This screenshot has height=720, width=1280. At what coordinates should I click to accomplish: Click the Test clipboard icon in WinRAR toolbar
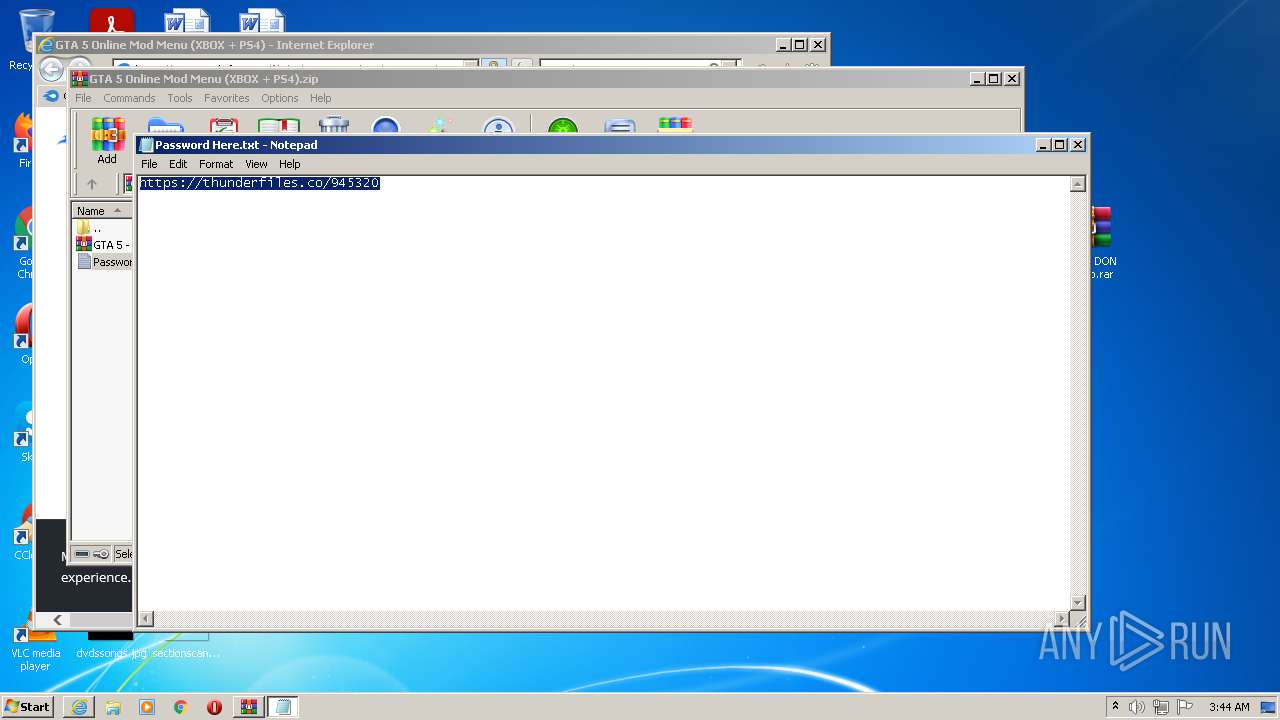(223, 126)
